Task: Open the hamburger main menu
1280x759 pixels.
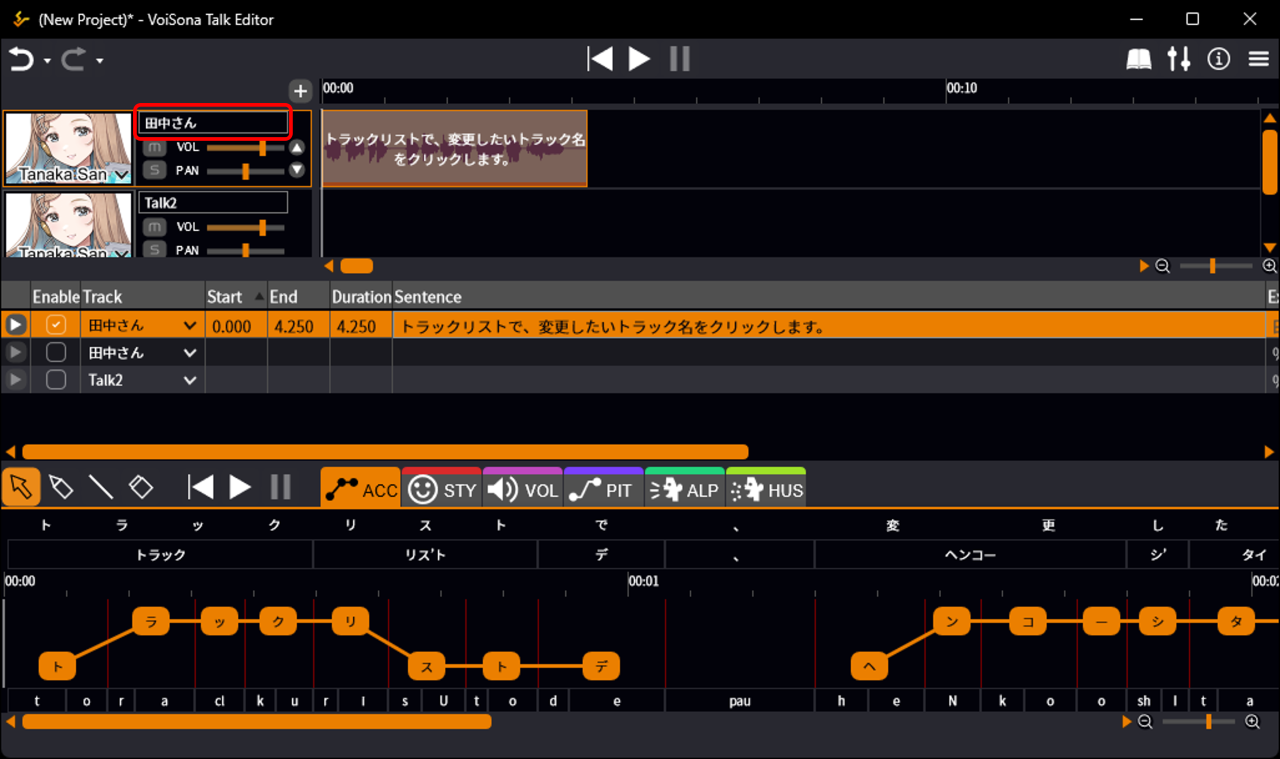Action: point(1259,60)
